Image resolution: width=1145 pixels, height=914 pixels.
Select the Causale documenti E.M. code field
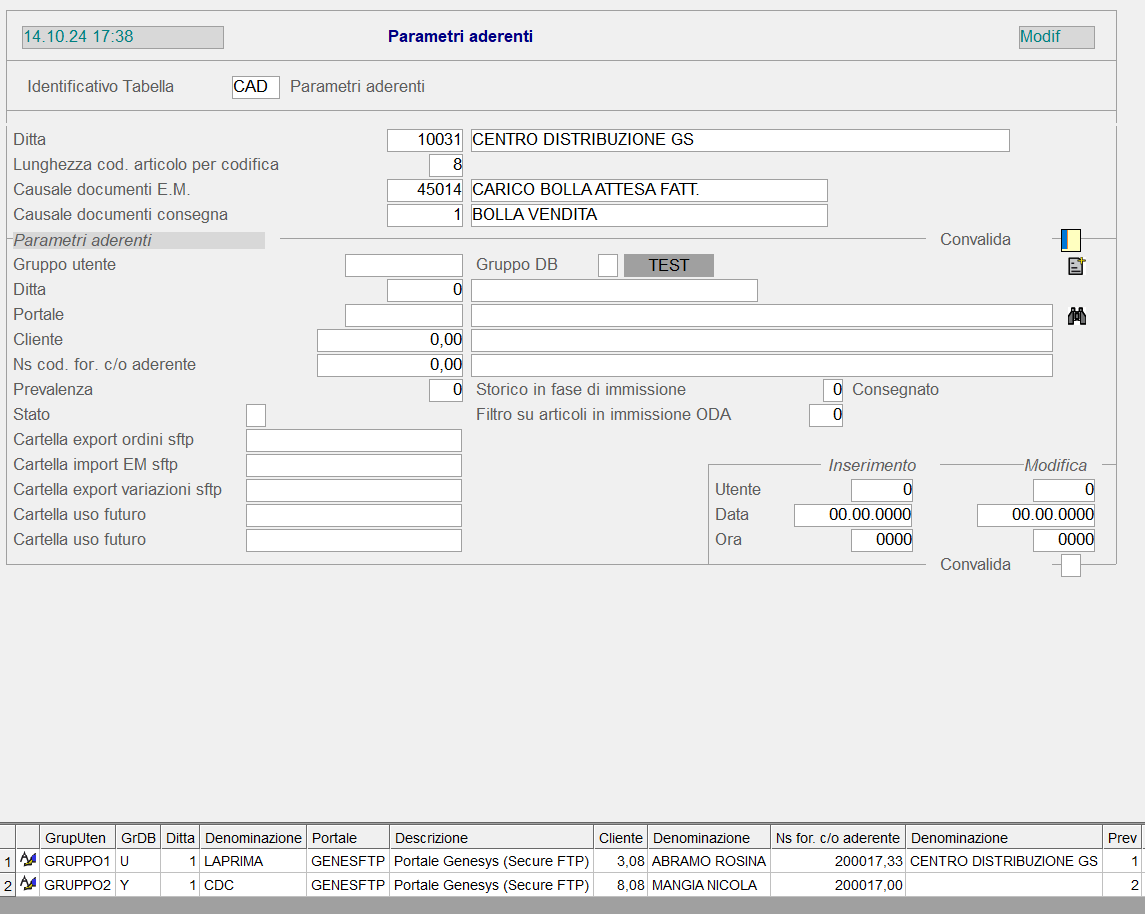point(425,190)
